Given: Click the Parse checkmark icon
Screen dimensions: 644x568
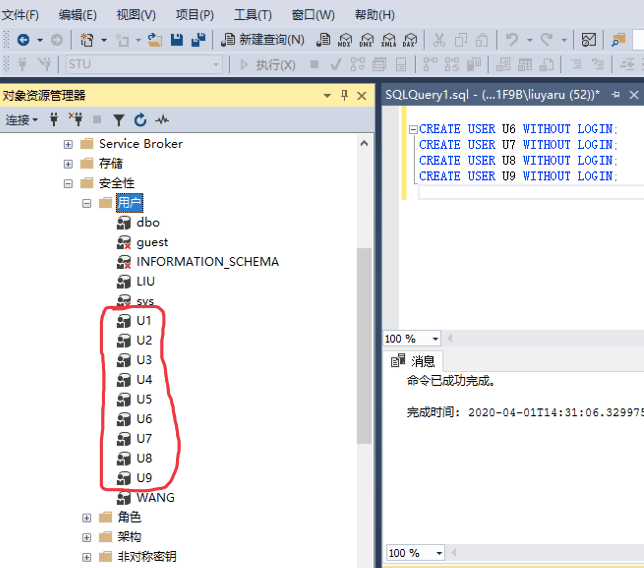Looking at the screenshot, I should tap(336, 64).
